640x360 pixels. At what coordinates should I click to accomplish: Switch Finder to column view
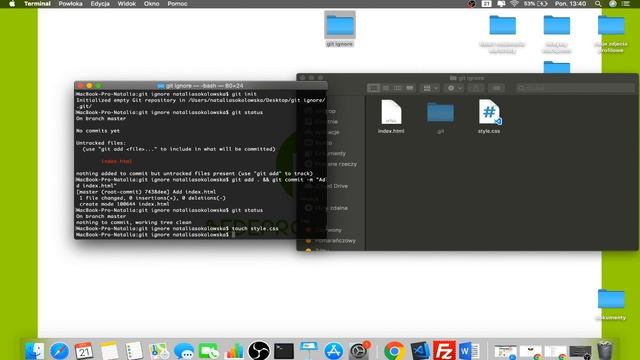pos(397,88)
